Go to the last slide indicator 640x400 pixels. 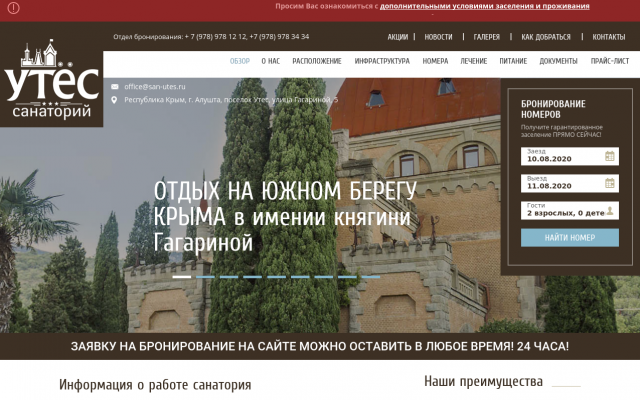pyautogui.click(x=371, y=277)
